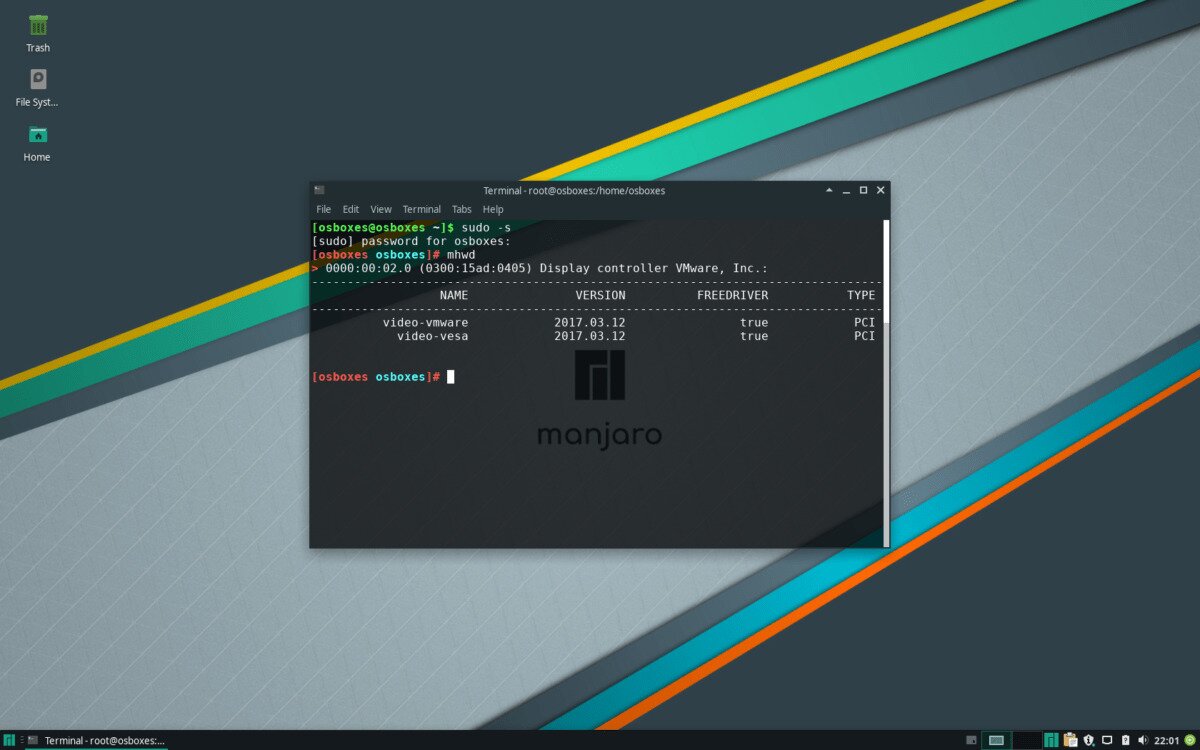Open the Help menu in Terminal

pyautogui.click(x=493, y=209)
